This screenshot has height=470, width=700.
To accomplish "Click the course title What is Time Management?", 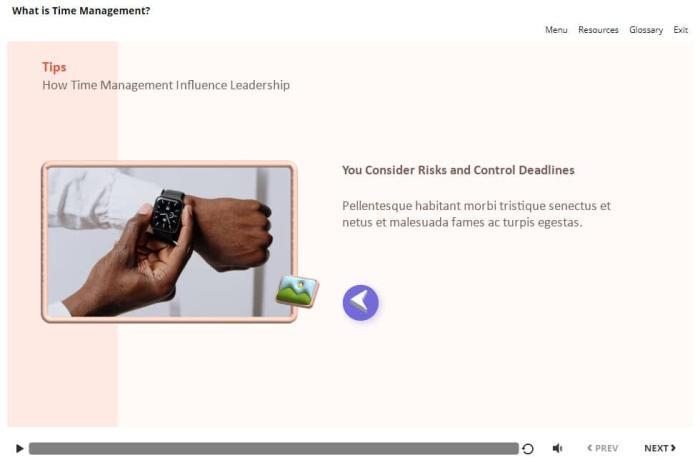I will (x=81, y=11).
